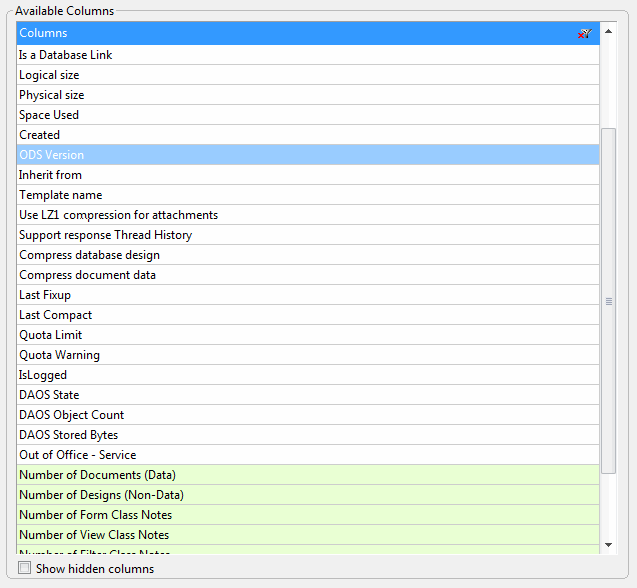This screenshot has width=637, height=588.
Task: Enable the Show hidden columns checkbox
Action: click(x=25, y=569)
